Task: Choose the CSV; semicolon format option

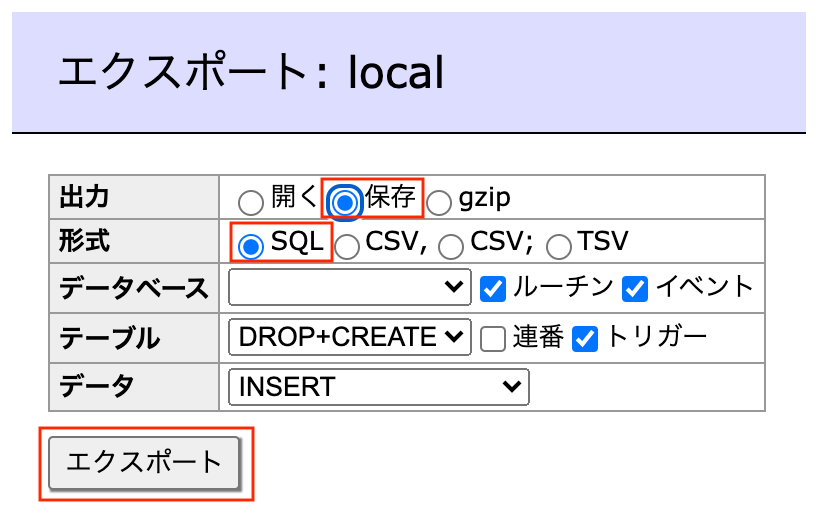Action: point(451,246)
